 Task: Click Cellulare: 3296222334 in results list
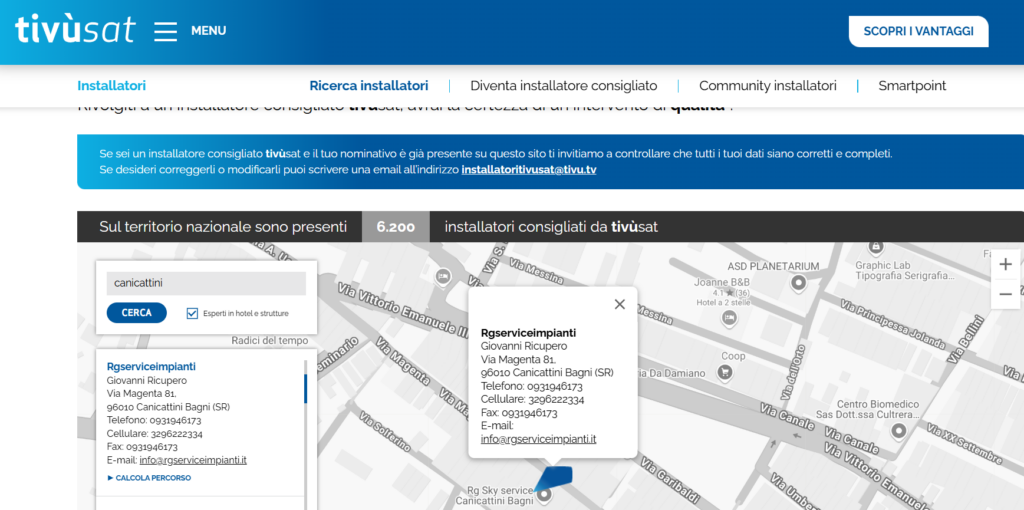(155, 434)
